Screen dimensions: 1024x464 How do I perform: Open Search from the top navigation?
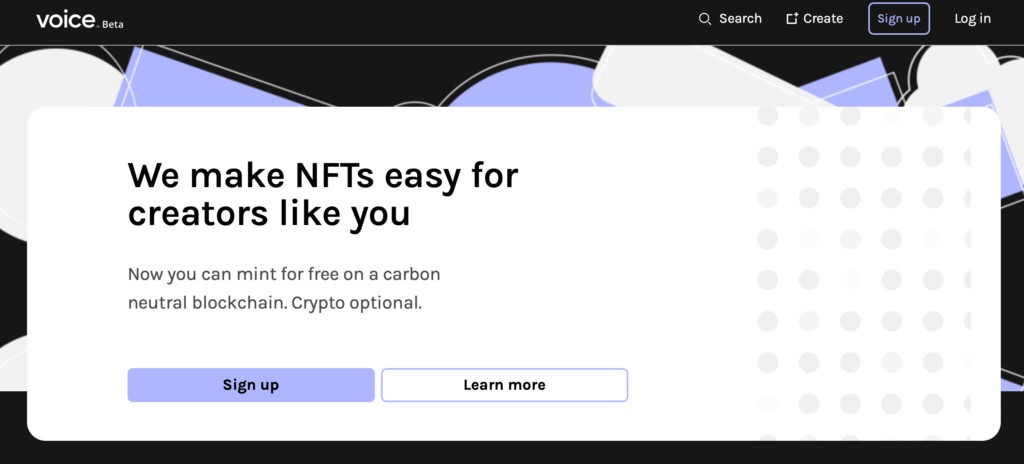pos(740,19)
